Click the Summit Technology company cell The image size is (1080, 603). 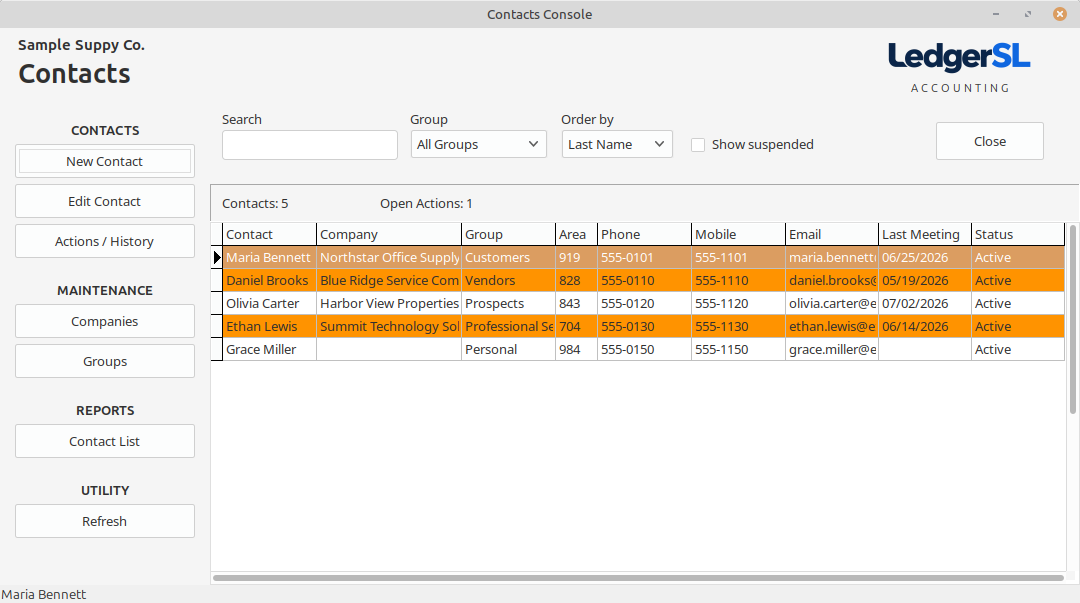(389, 327)
